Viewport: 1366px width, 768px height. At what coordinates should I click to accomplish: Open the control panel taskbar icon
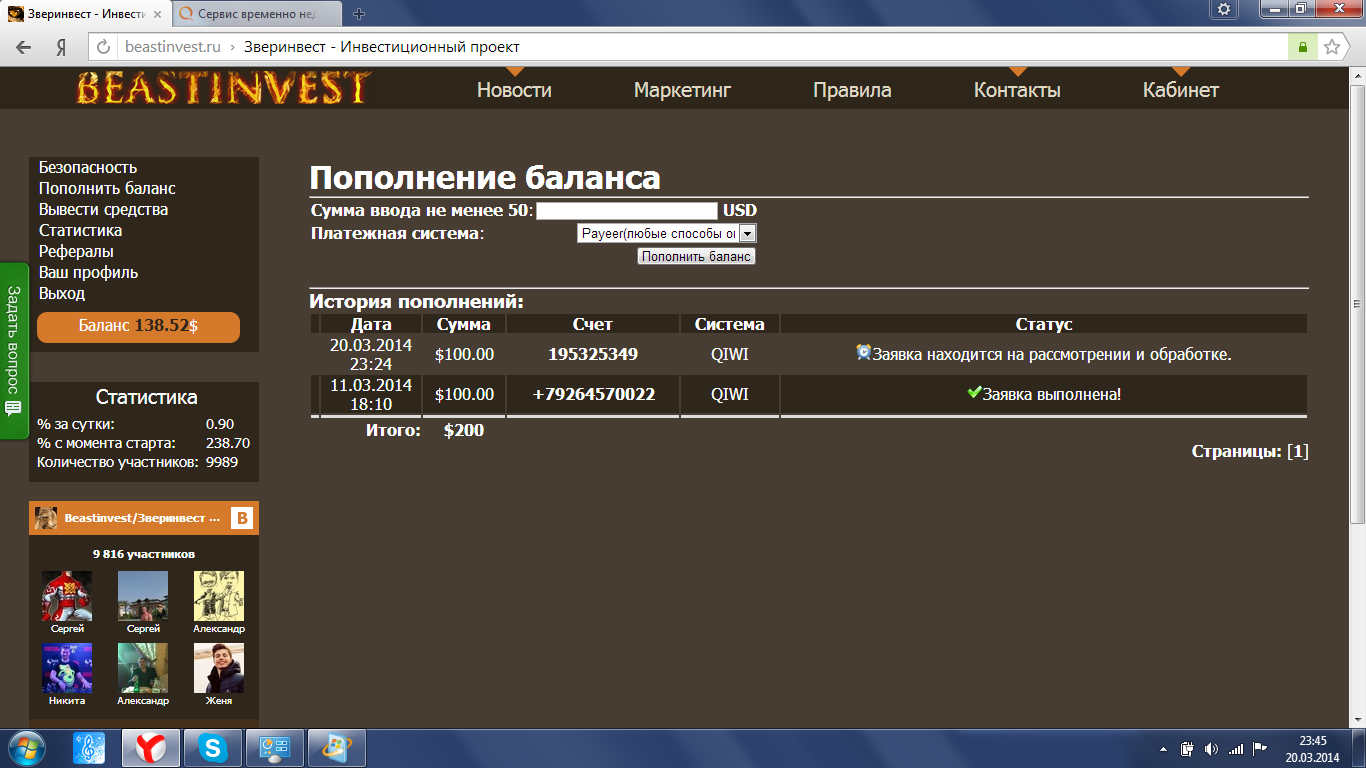click(x=274, y=748)
